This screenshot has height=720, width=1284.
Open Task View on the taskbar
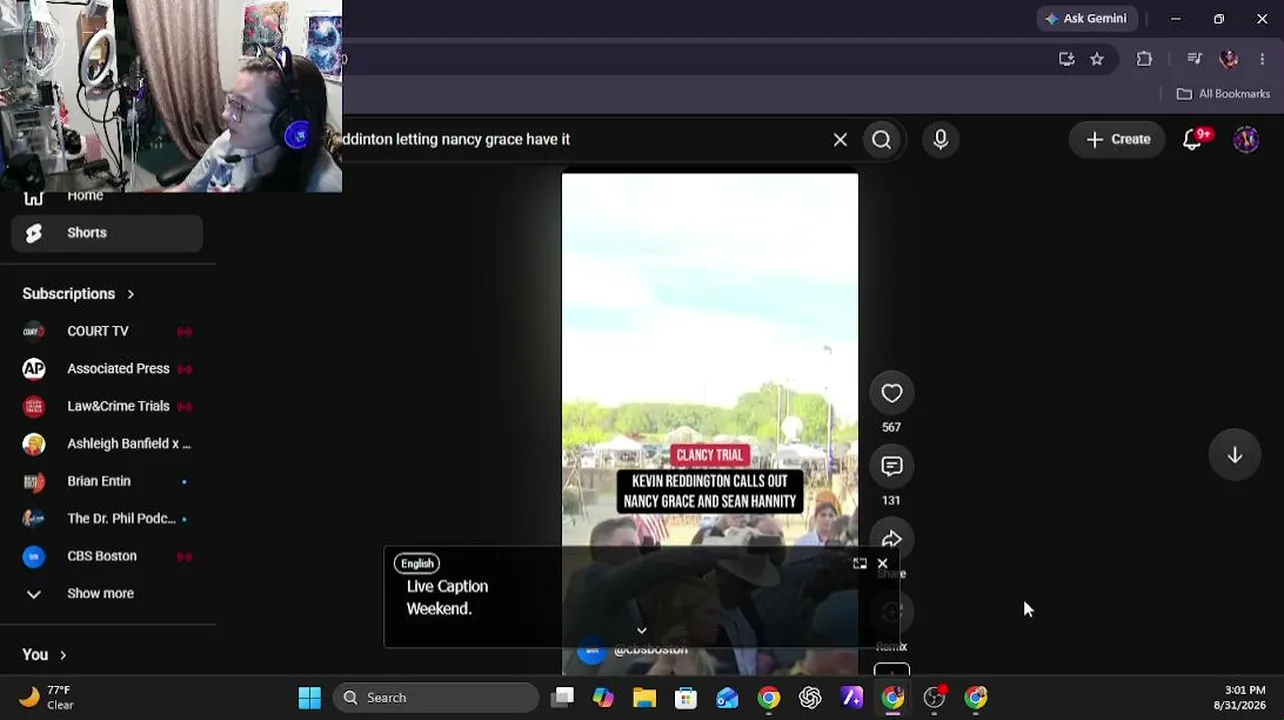pyautogui.click(x=562, y=698)
